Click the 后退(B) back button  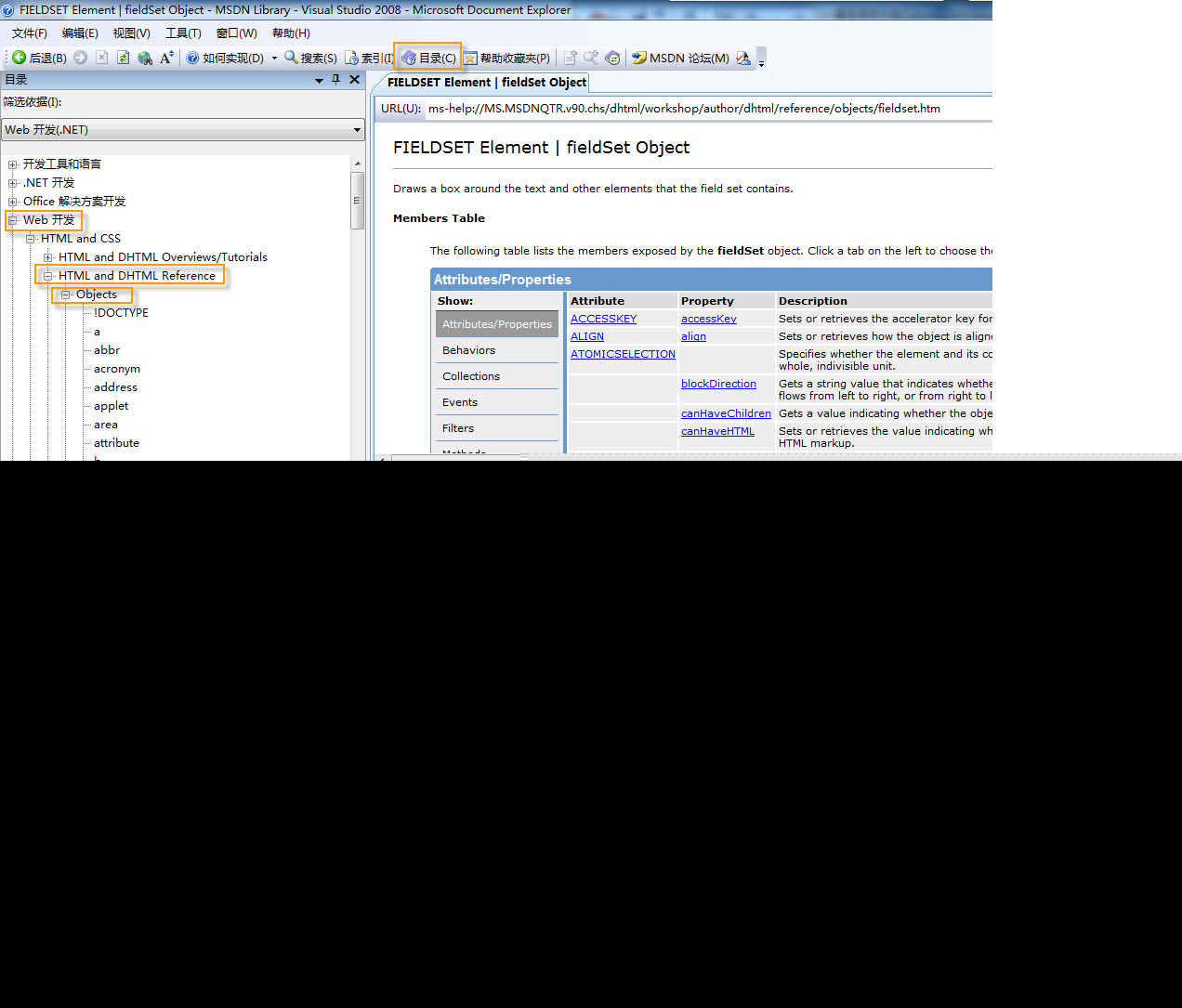coord(39,58)
